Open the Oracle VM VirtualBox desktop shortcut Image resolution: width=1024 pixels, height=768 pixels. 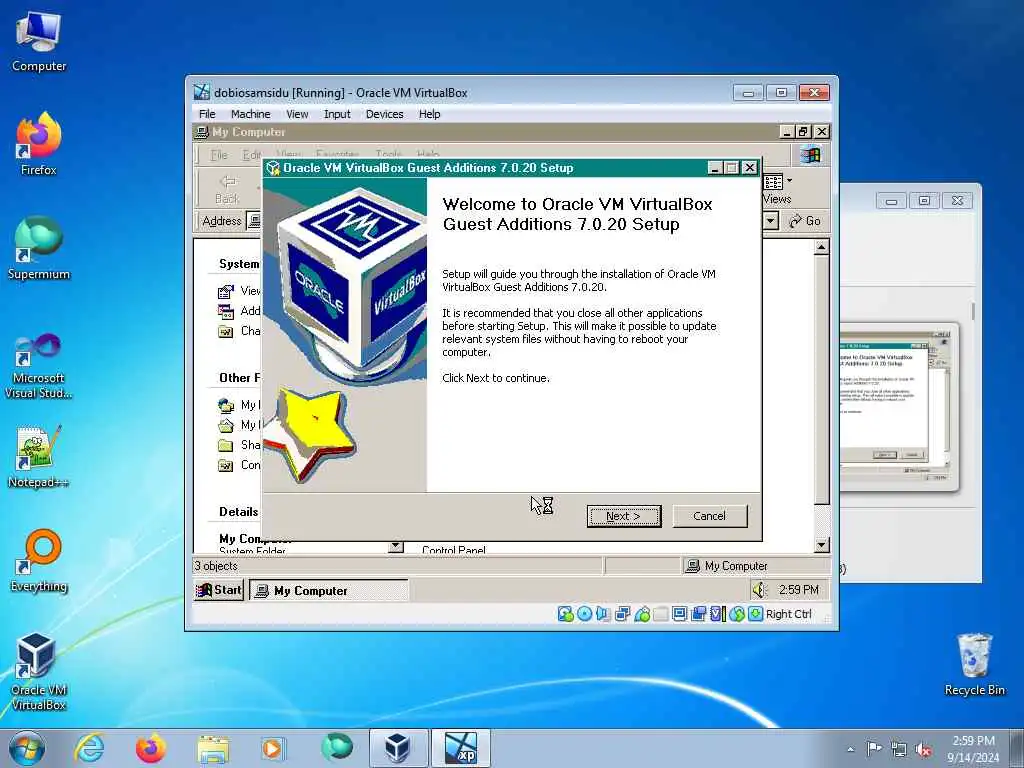[x=39, y=671]
